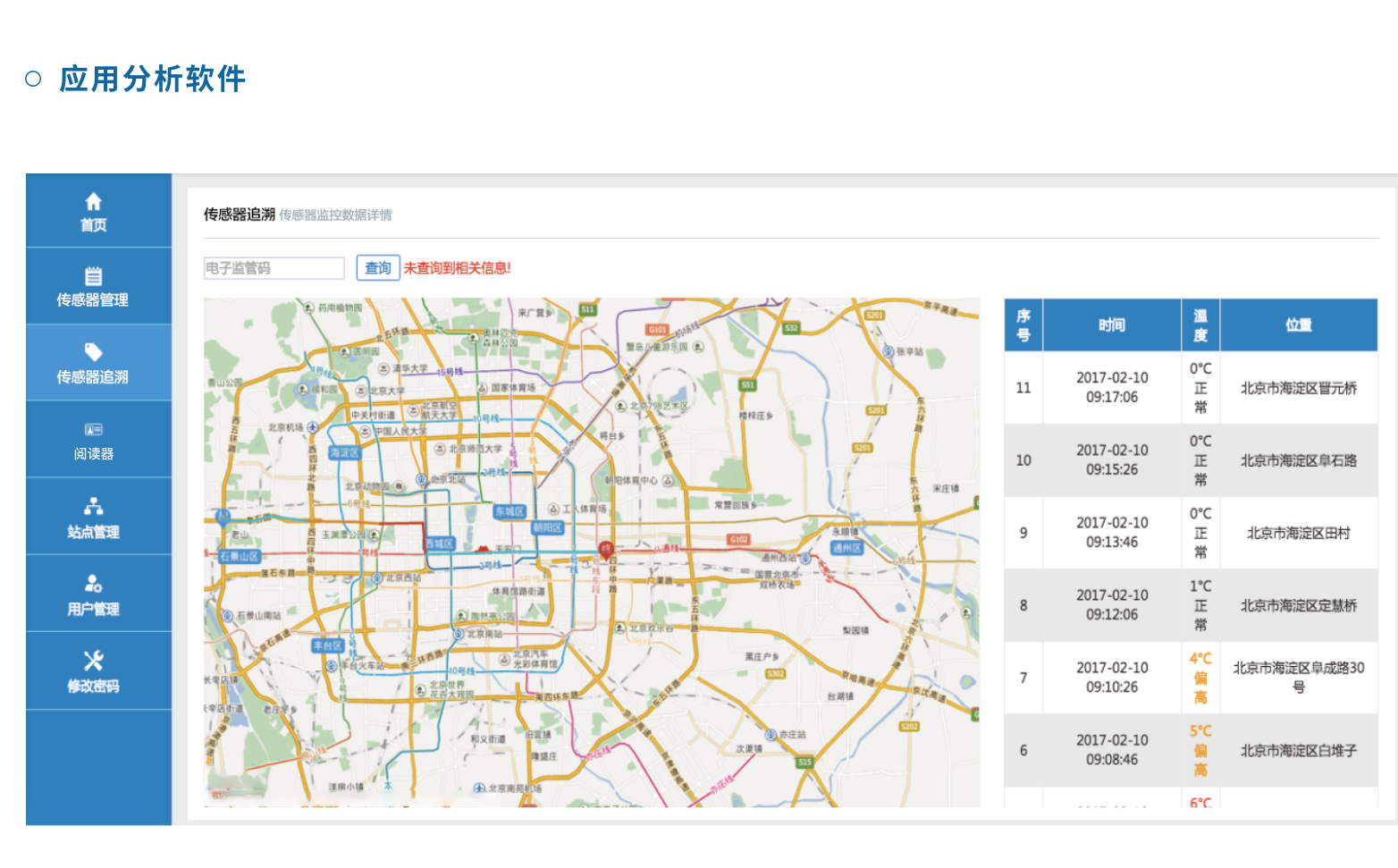Click the red marker pin on map
Screen dimensions: 1398x868
click(605, 550)
